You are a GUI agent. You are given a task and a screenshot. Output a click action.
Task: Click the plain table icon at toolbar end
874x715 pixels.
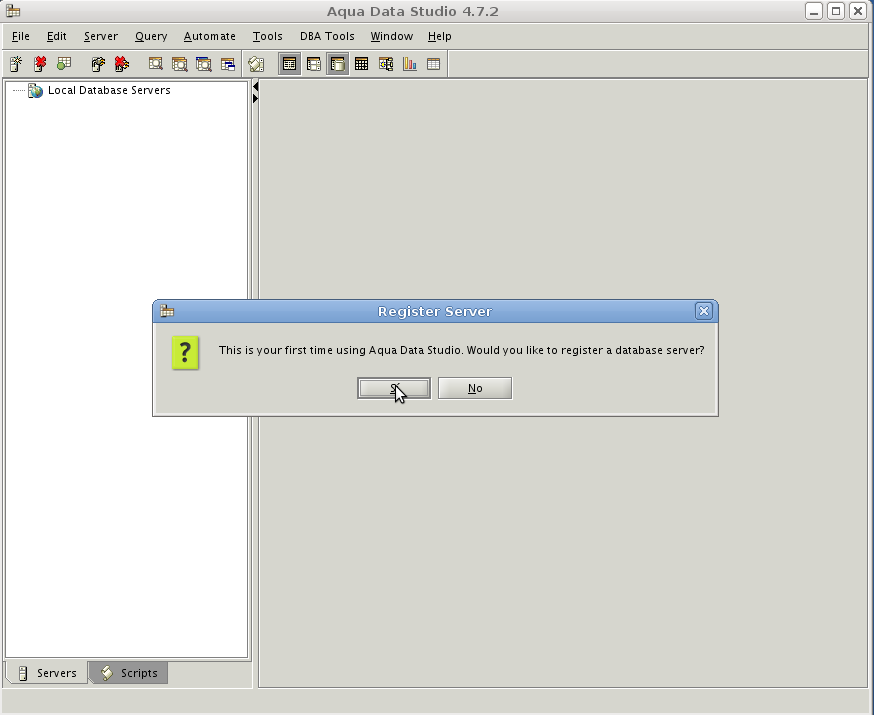(x=433, y=64)
